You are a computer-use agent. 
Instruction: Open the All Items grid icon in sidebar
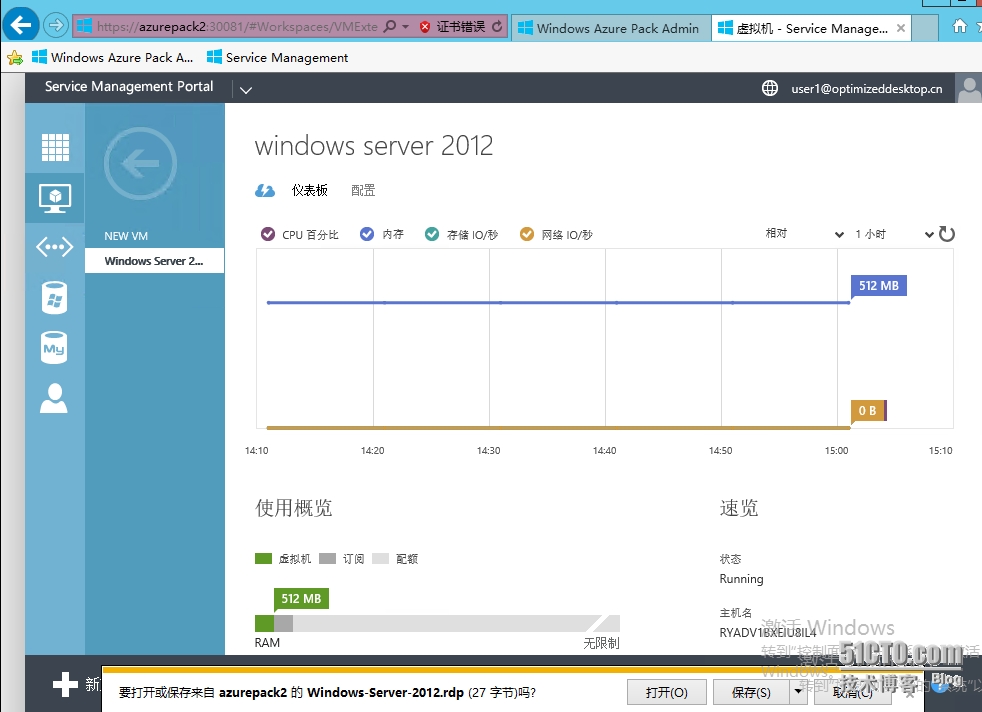[x=55, y=147]
